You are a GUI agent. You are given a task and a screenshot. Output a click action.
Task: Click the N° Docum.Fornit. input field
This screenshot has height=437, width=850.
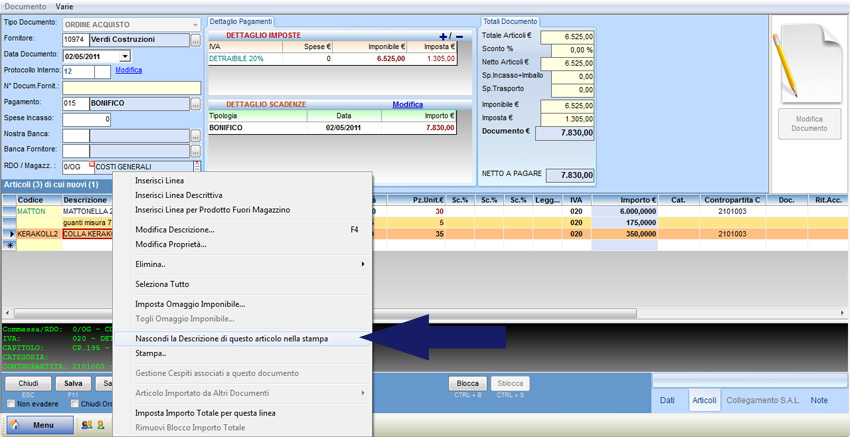[131, 87]
